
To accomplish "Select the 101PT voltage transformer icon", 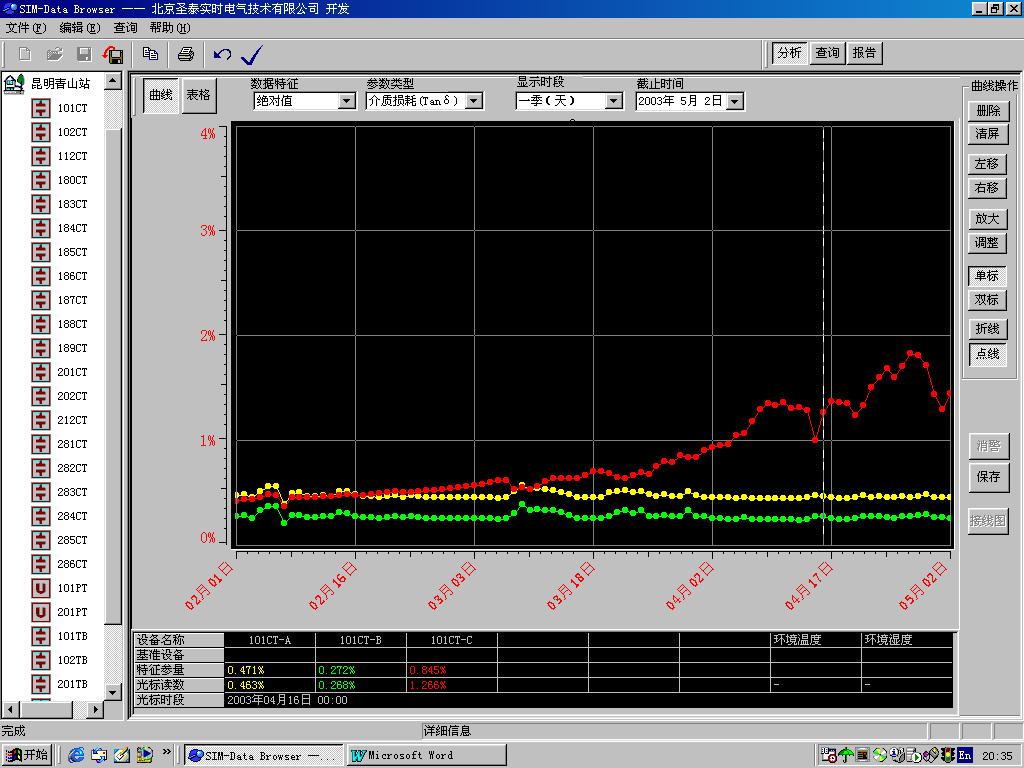I will [x=41, y=588].
